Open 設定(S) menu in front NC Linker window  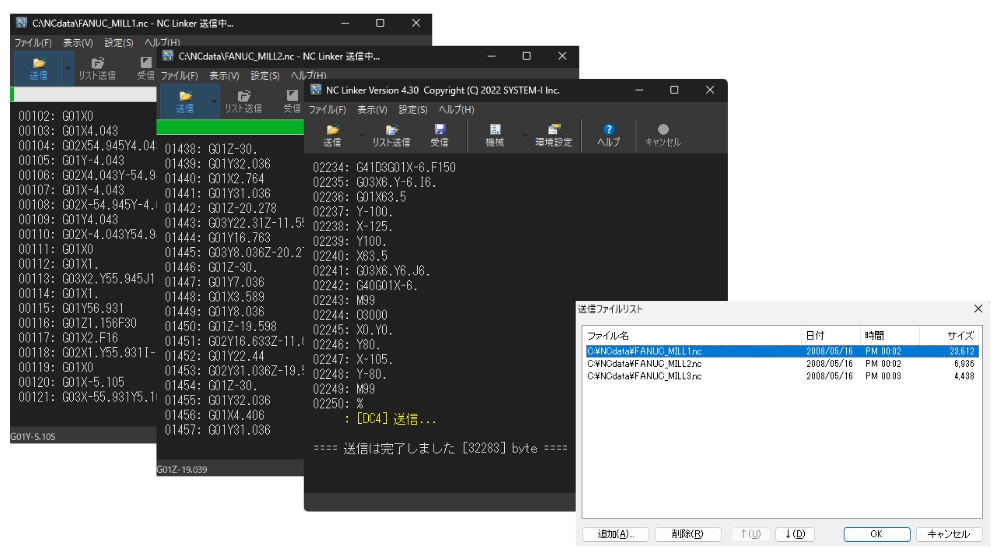[x=413, y=110]
